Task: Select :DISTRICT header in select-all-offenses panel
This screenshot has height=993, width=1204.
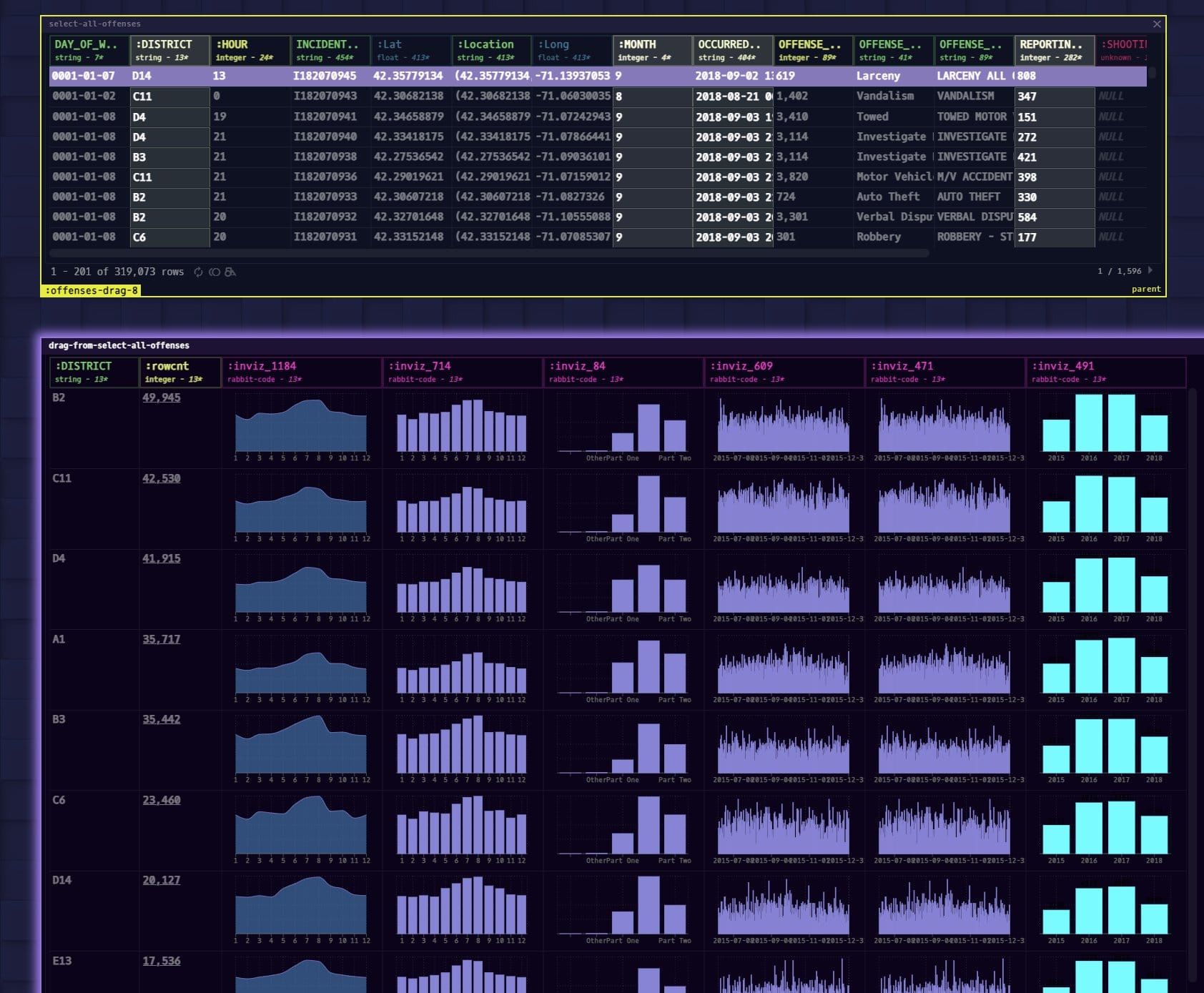Action: coord(169,51)
